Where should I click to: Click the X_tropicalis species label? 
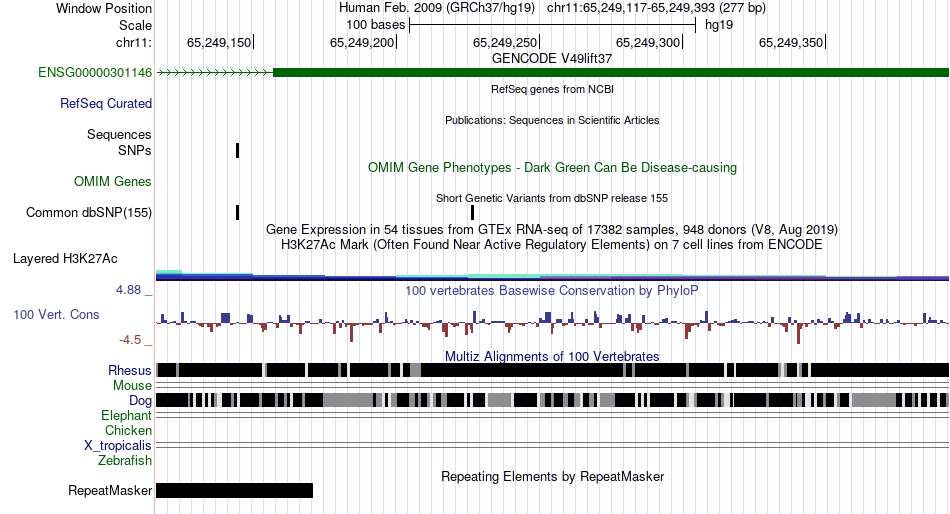pyautogui.click(x=118, y=446)
